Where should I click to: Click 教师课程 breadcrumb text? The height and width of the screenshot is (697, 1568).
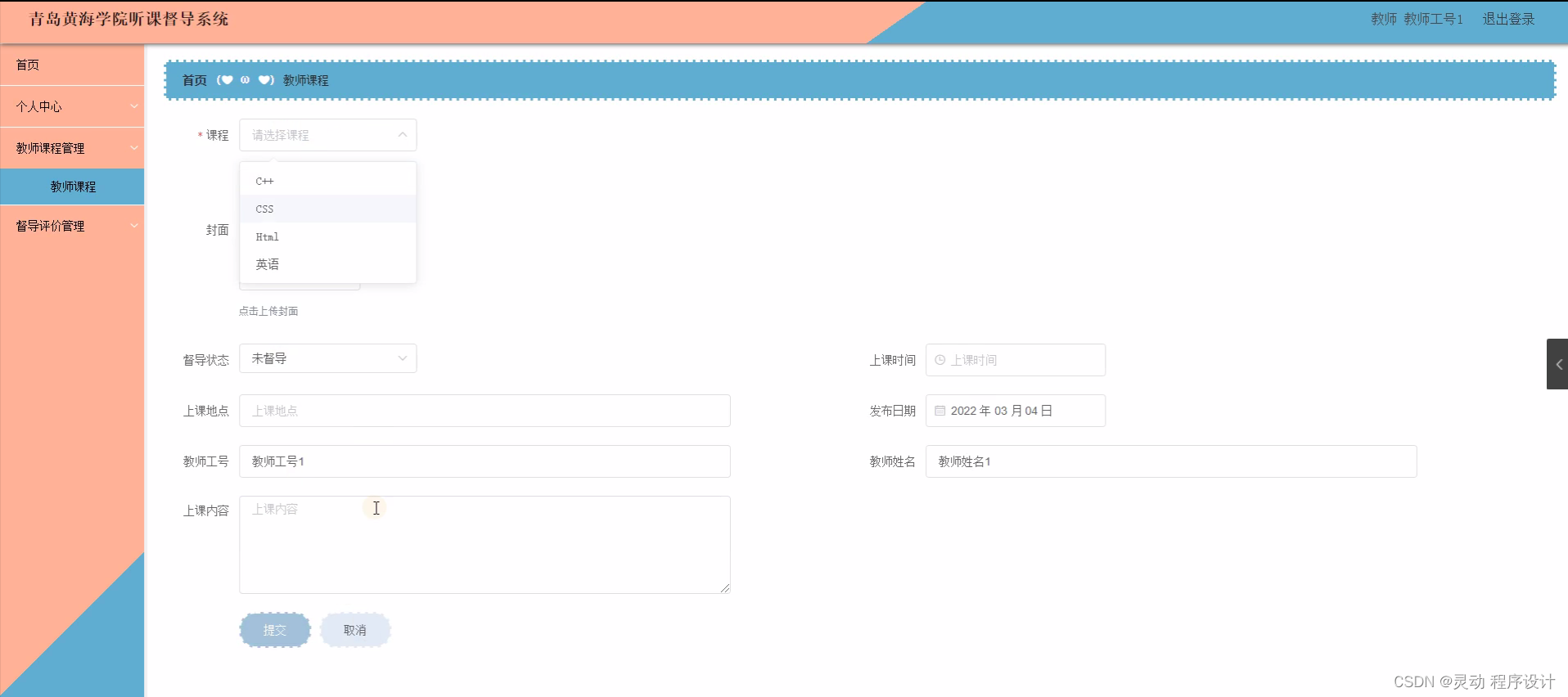click(x=306, y=80)
